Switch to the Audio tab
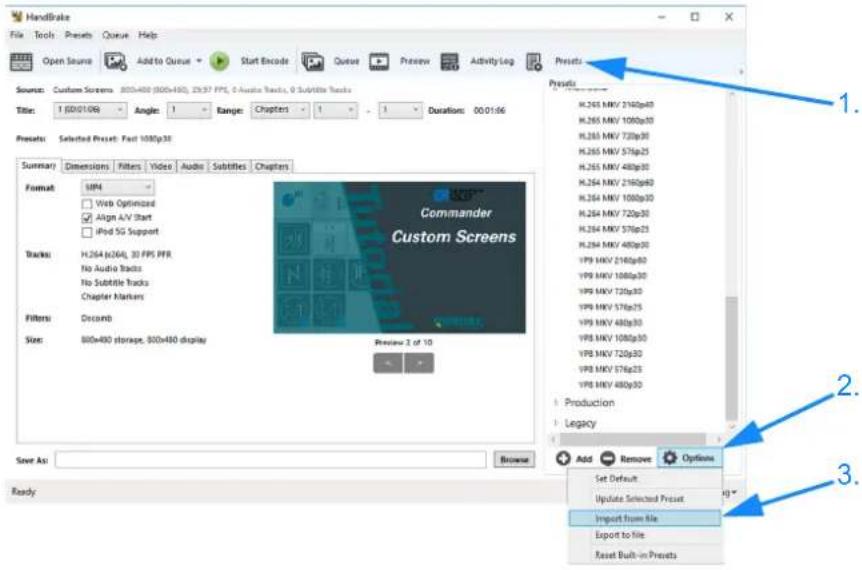The image size is (862, 570). (x=192, y=167)
